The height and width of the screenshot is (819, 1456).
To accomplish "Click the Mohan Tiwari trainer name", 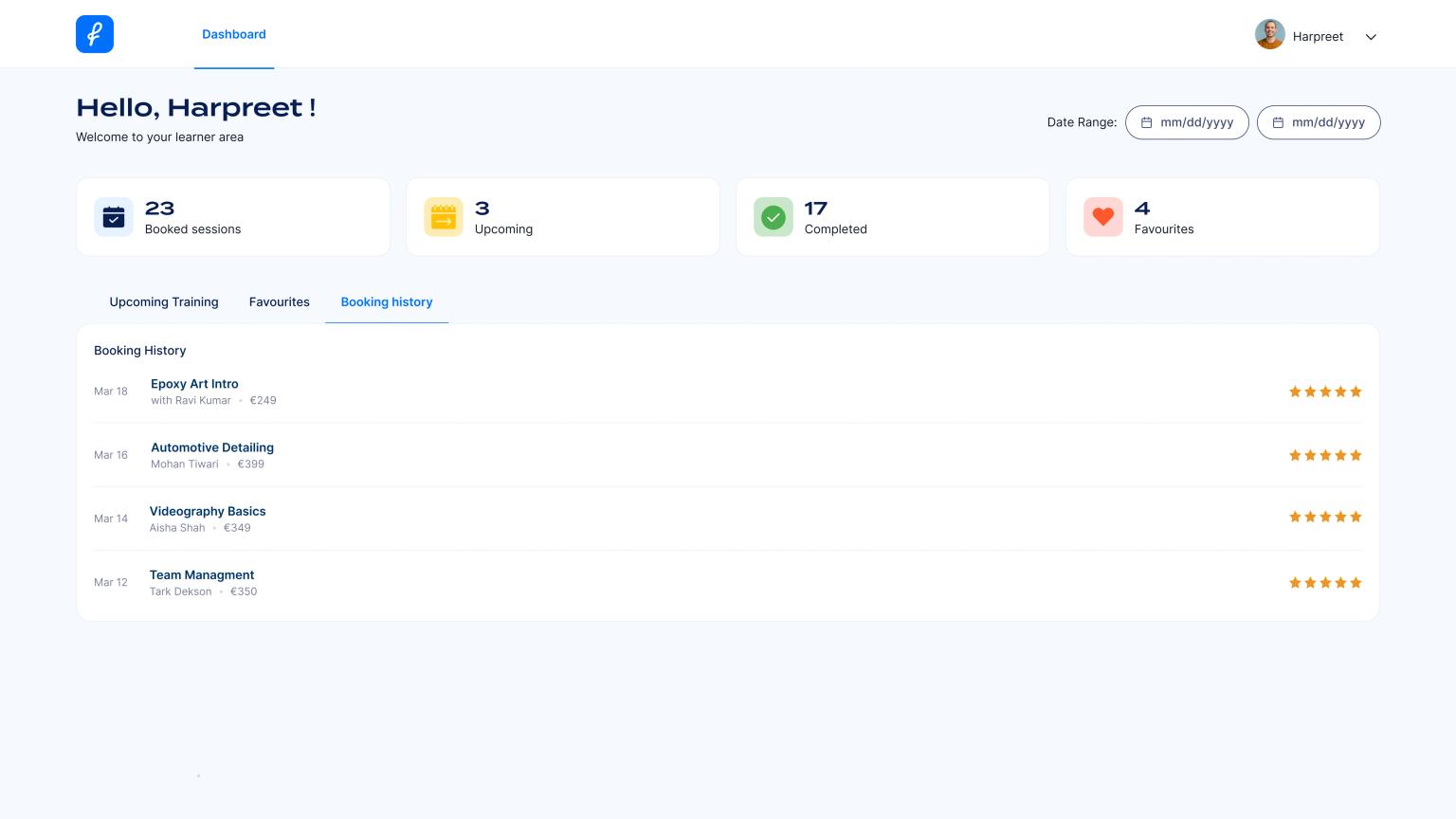I will [185, 464].
